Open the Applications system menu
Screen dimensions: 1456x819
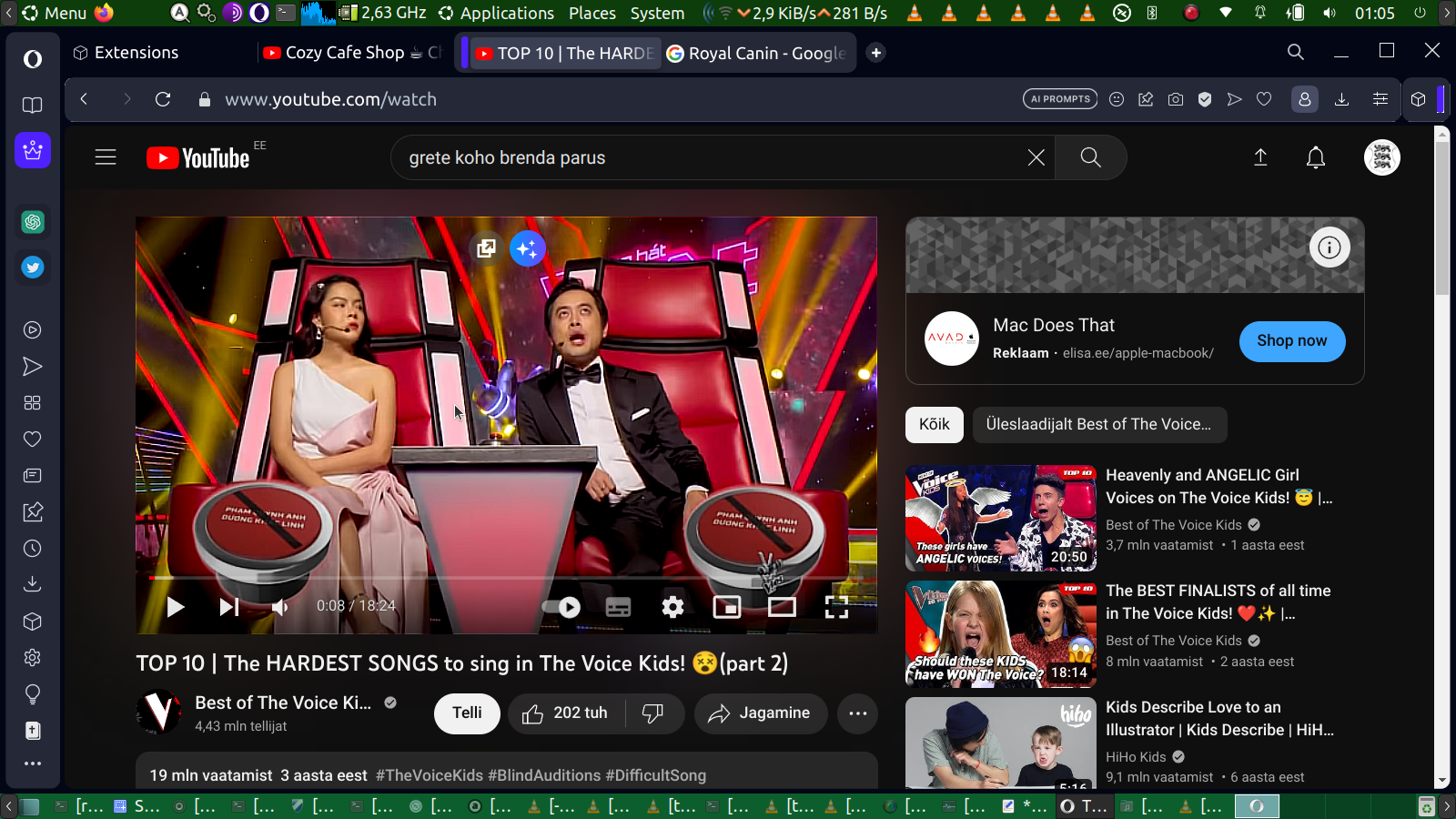tap(506, 13)
